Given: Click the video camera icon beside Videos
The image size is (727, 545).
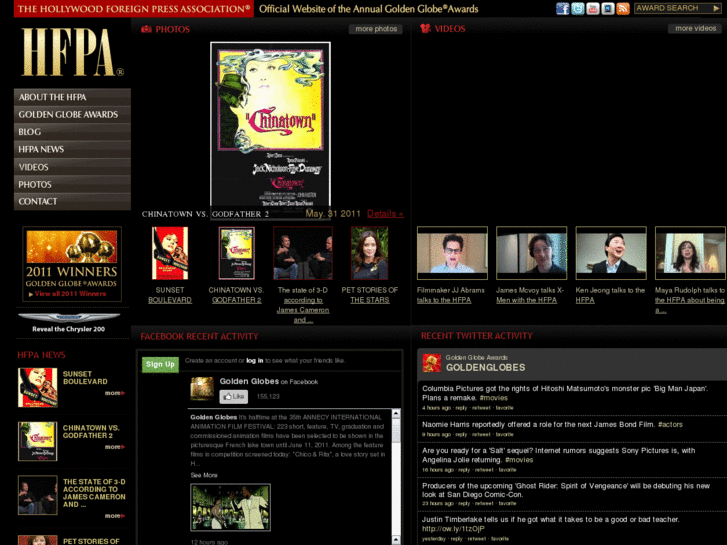Looking at the screenshot, I should pos(425,28).
